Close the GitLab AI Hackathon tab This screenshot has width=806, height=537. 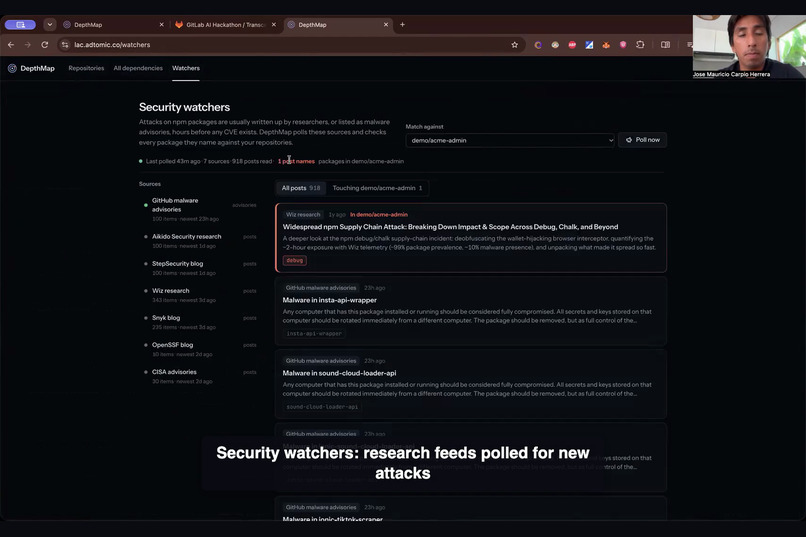click(273, 25)
